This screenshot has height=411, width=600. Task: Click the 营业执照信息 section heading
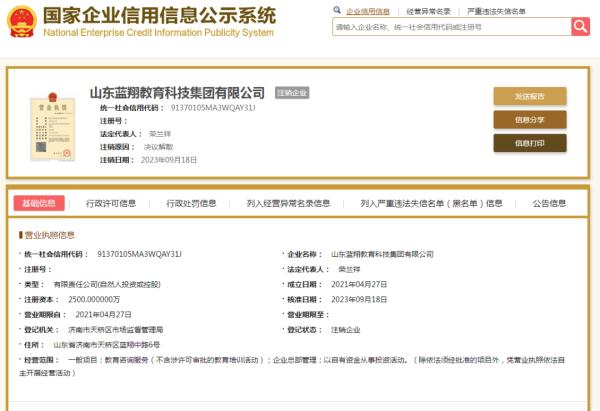click(x=49, y=235)
